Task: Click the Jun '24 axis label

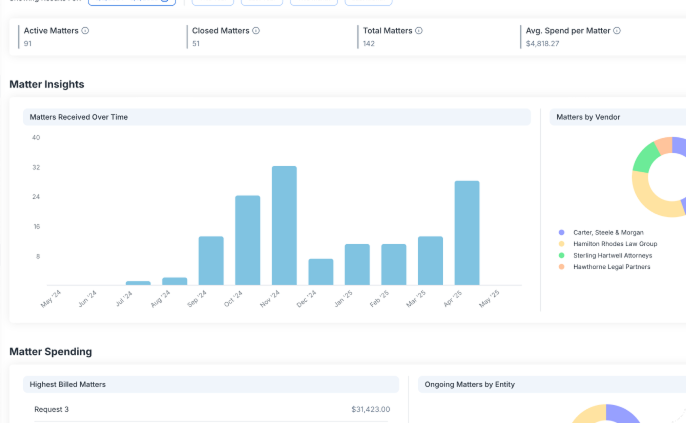Action: [87, 299]
